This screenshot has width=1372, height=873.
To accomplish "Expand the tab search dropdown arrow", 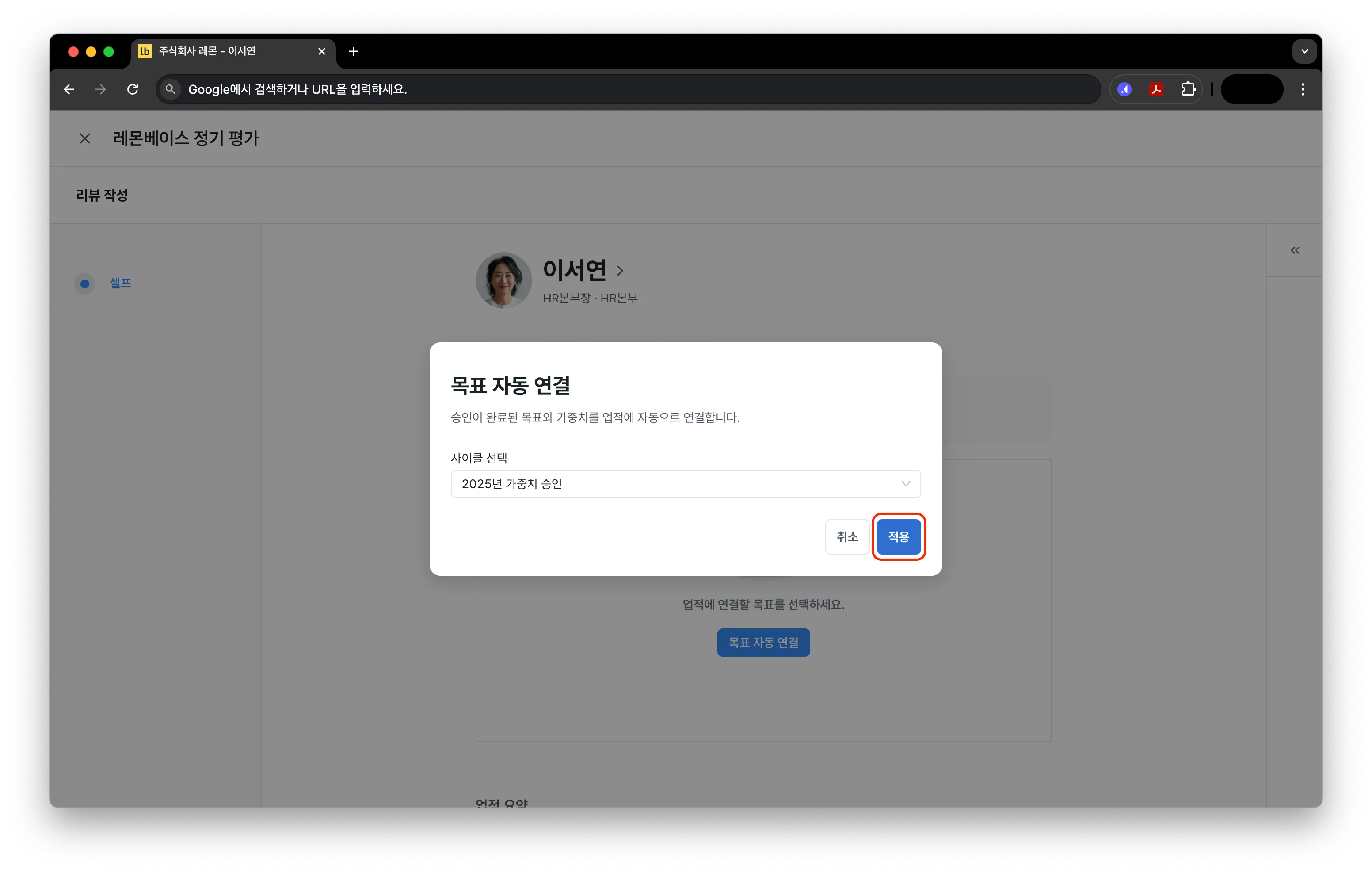I will pyautogui.click(x=1304, y=51).
